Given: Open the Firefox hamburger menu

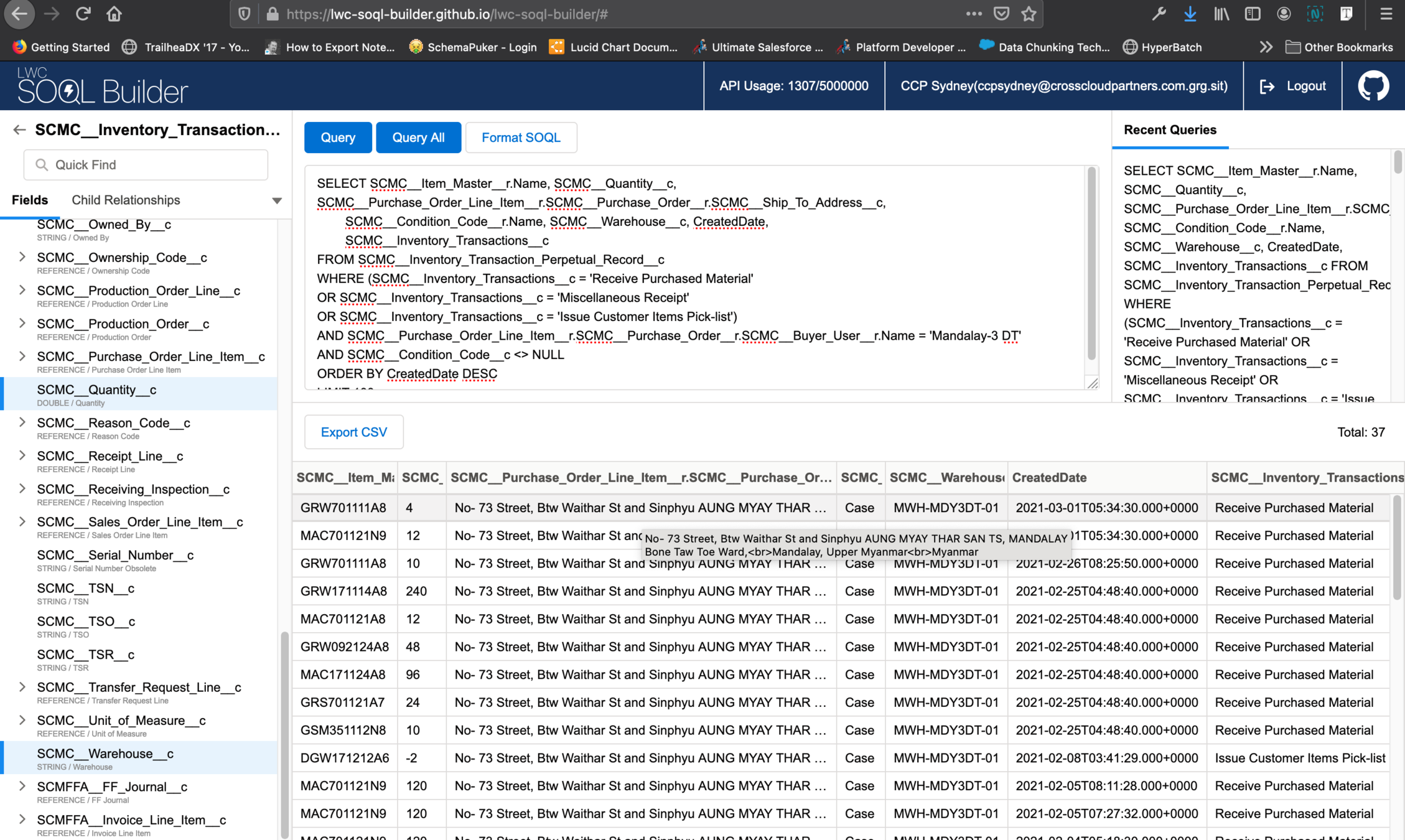Looking at the screenshot, I should (x=1386, y=14).
